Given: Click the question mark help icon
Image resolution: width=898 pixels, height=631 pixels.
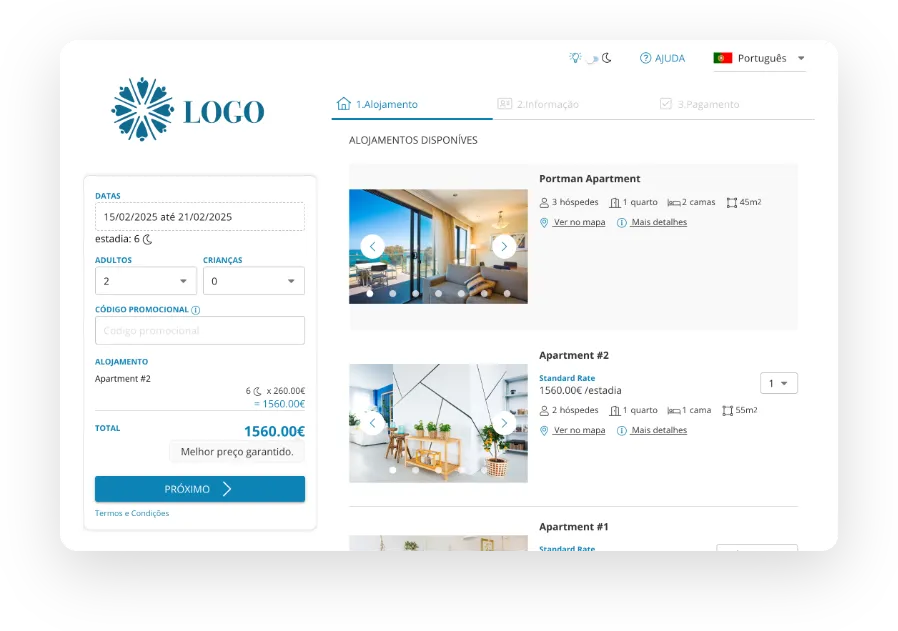Looking at the screenshot, I should click(x=645, y=58).
